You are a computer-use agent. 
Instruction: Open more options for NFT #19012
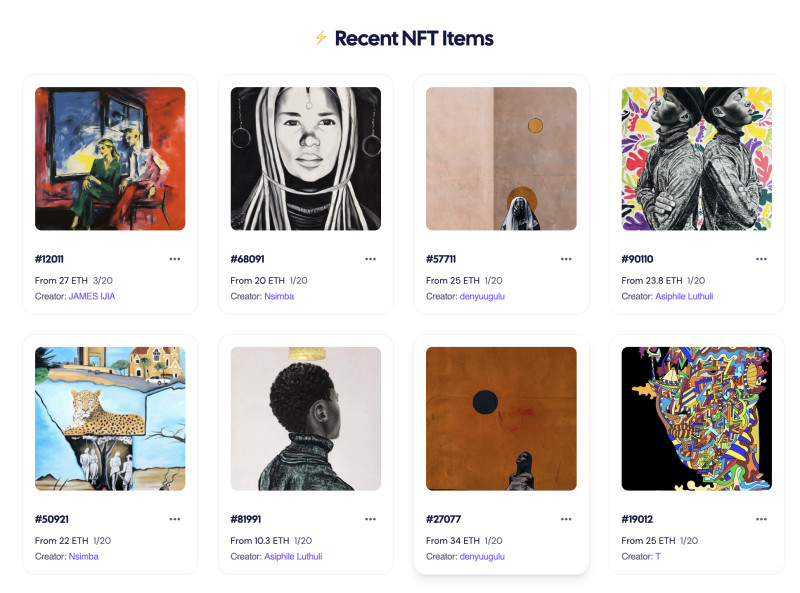tap(761, 519)
